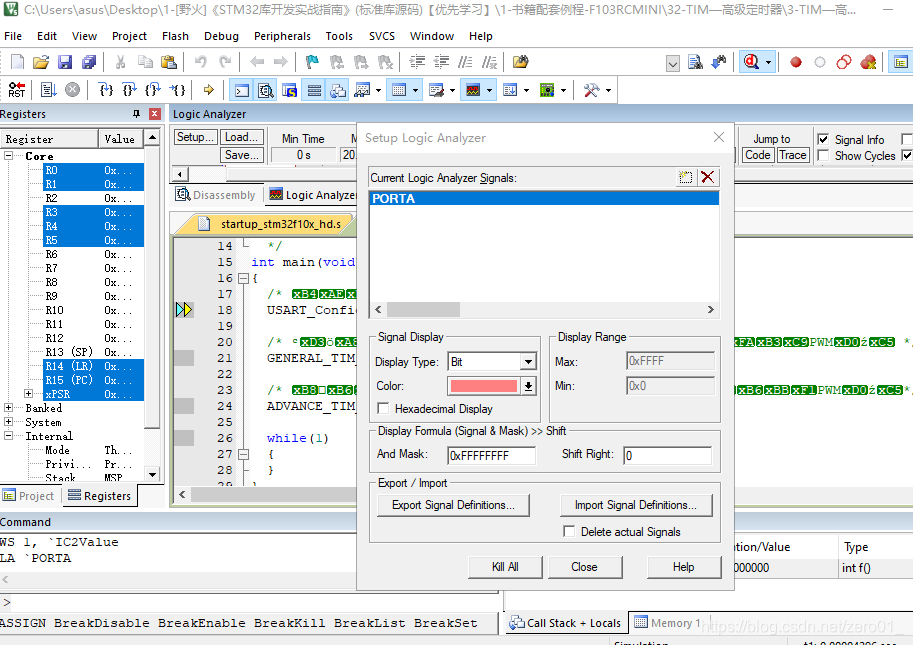Expand the System register group

9,421
